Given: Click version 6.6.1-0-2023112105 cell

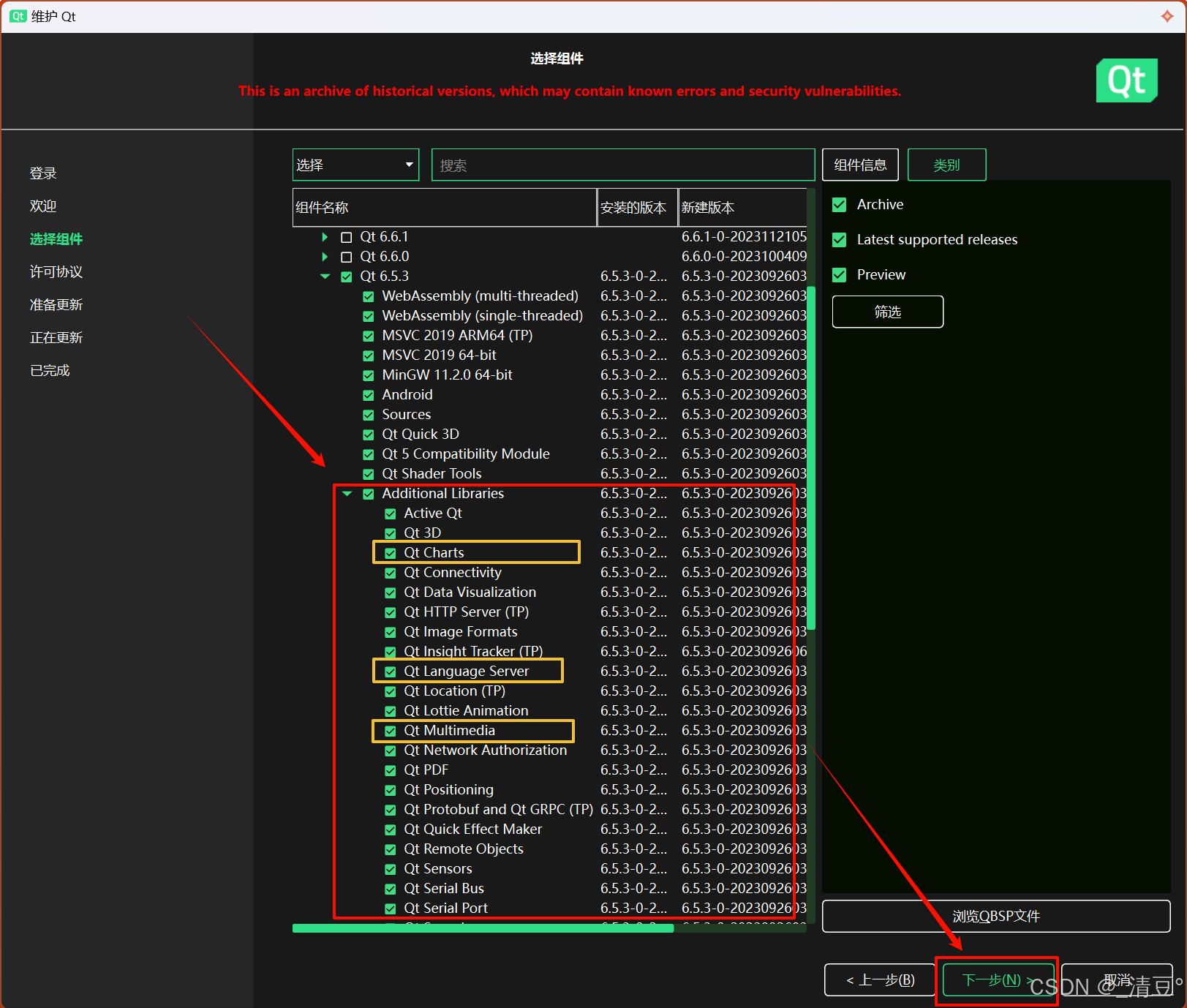Looking at the screenshot, I should [744, 237].
